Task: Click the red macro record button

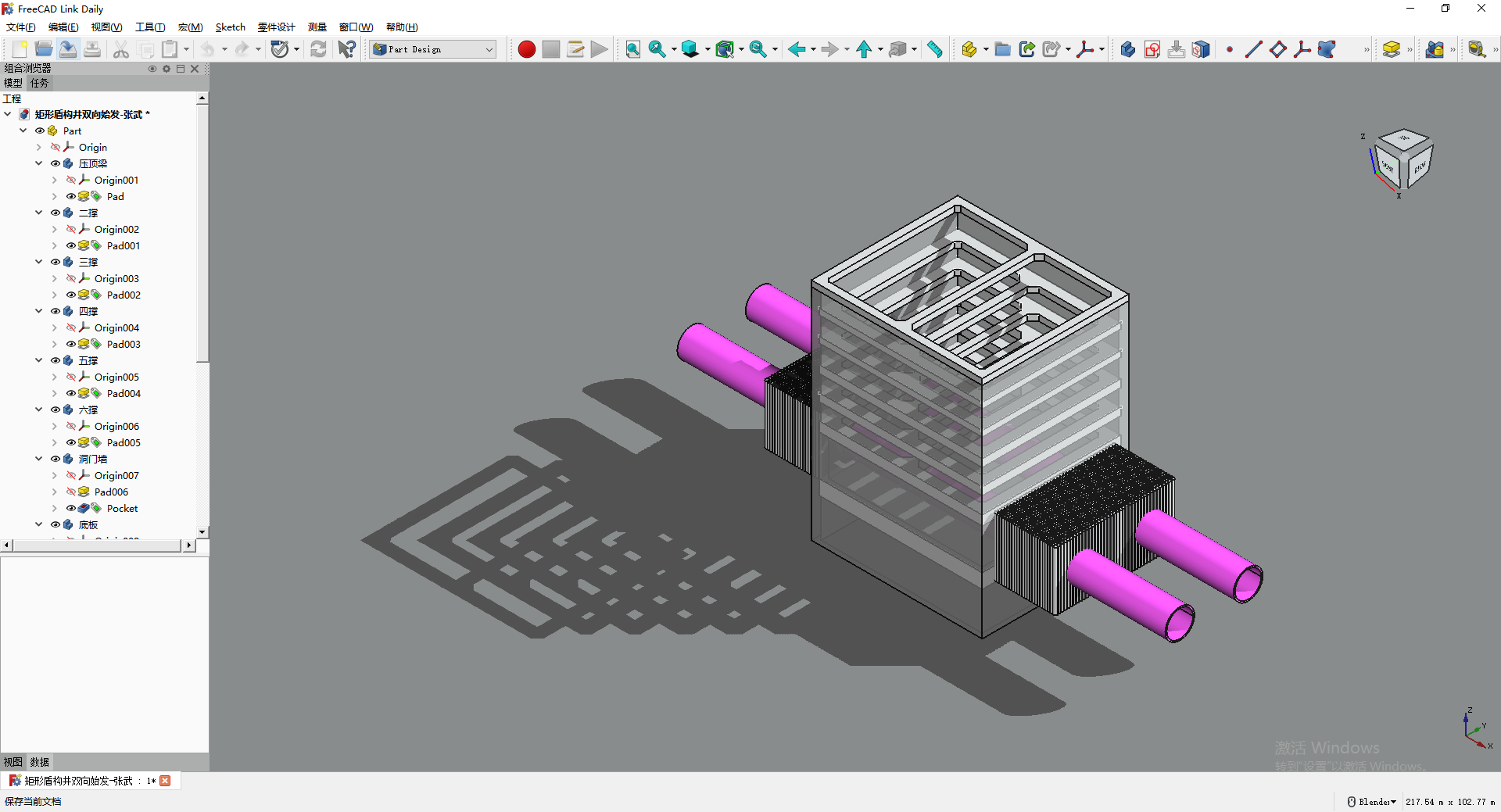Action: coord(526,49)
